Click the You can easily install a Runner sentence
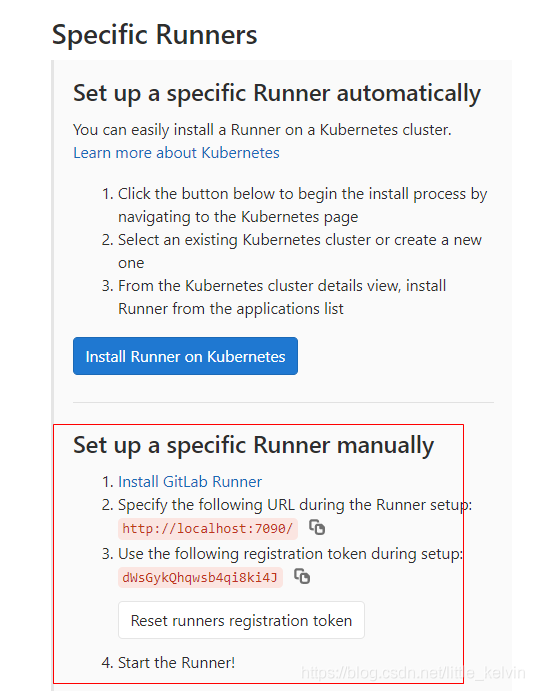 (x=262, y=130)
